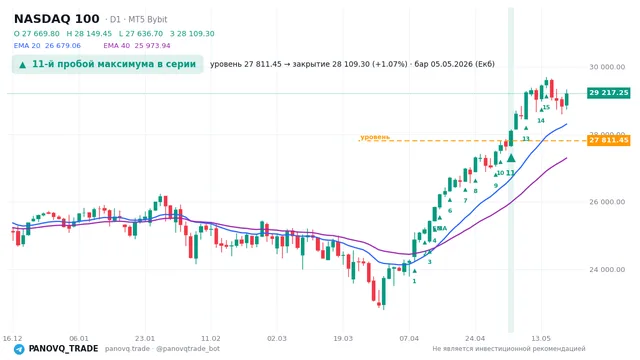Screen dimensions: 640x360
Task: Click the 'Не является инвестиционной рекомендацией' disclaimer
Action: pos(509,349)
